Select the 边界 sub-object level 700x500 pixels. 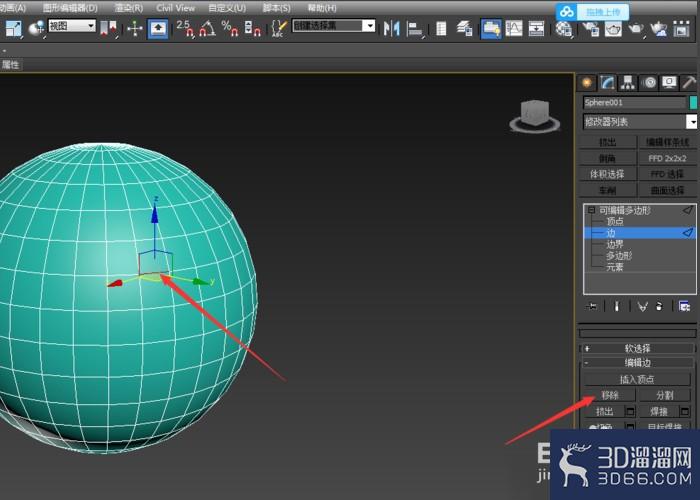[x=615, y=245]
